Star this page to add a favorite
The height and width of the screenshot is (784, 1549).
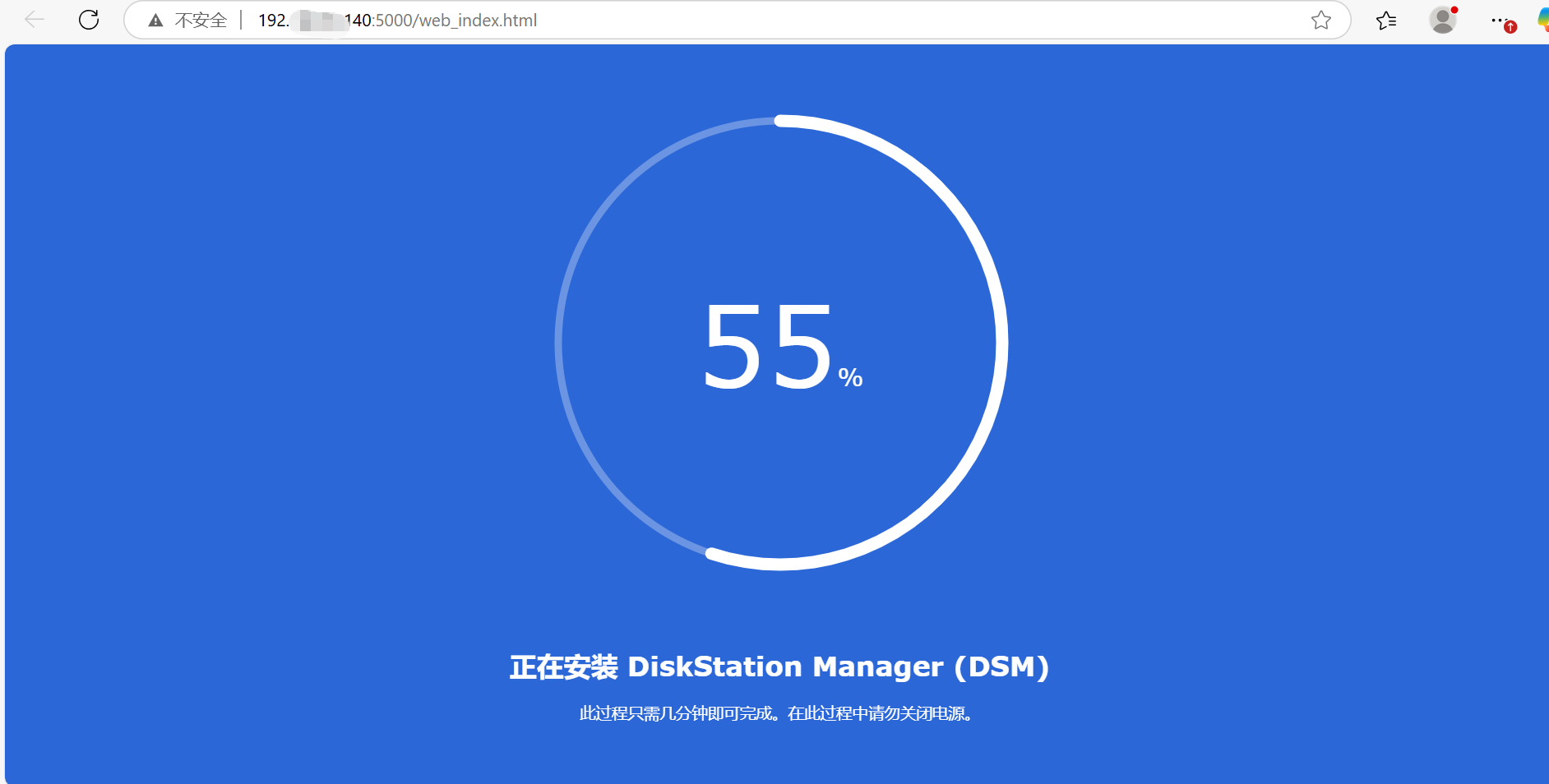click(x=1322, y=21)
